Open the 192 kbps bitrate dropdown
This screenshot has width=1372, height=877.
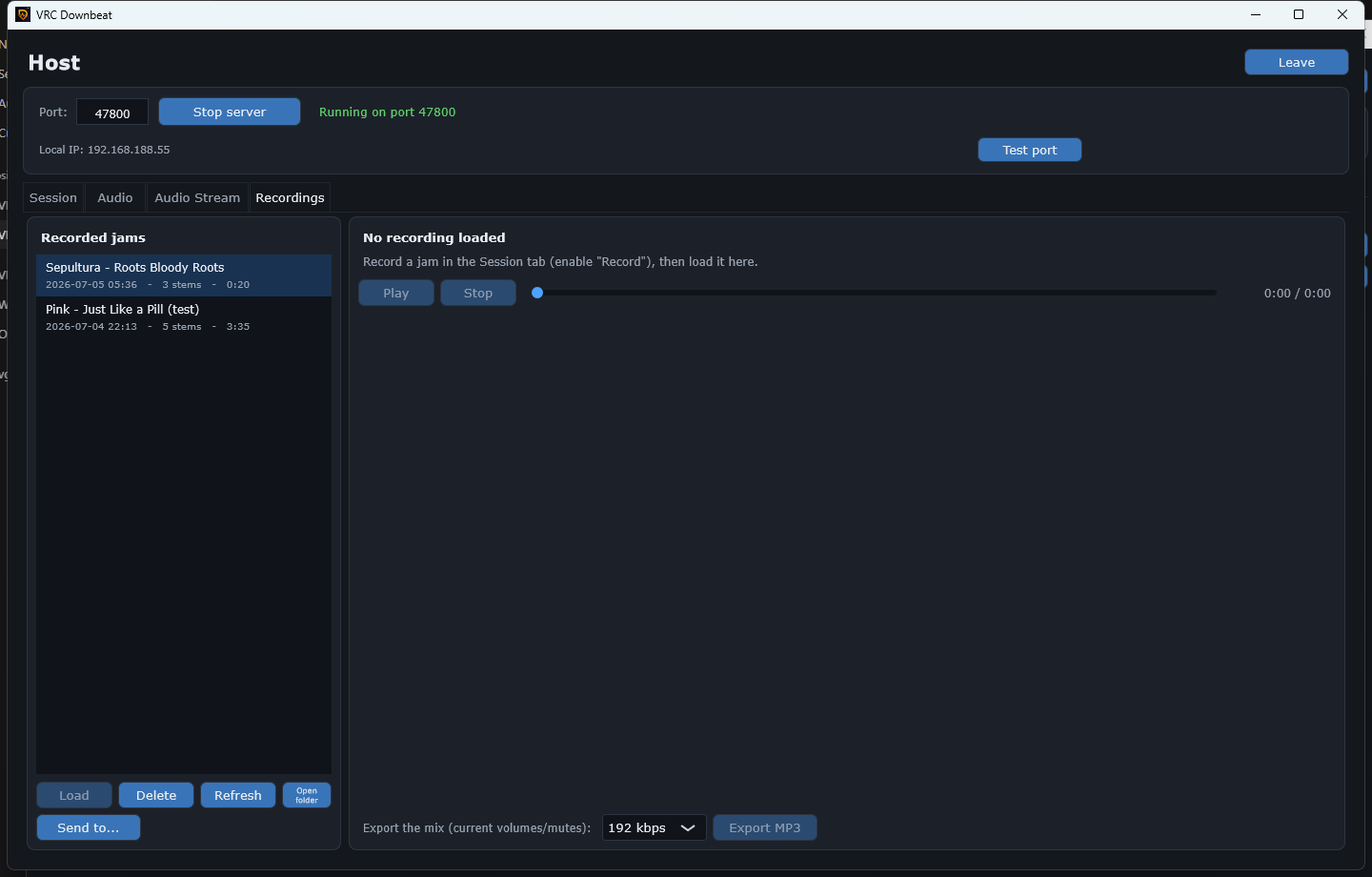tap(655, 827)
